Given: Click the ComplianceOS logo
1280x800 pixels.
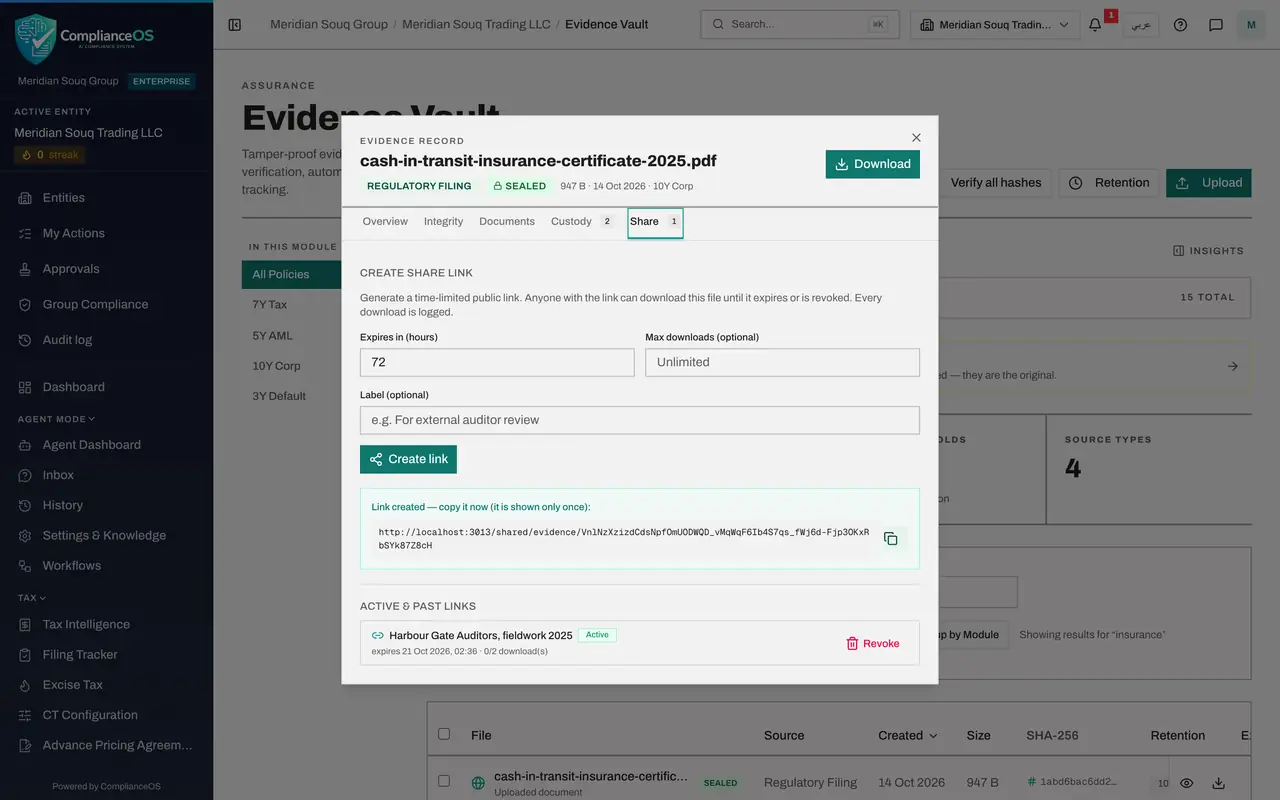Looking at the screenshot, I should pos(85,38).
